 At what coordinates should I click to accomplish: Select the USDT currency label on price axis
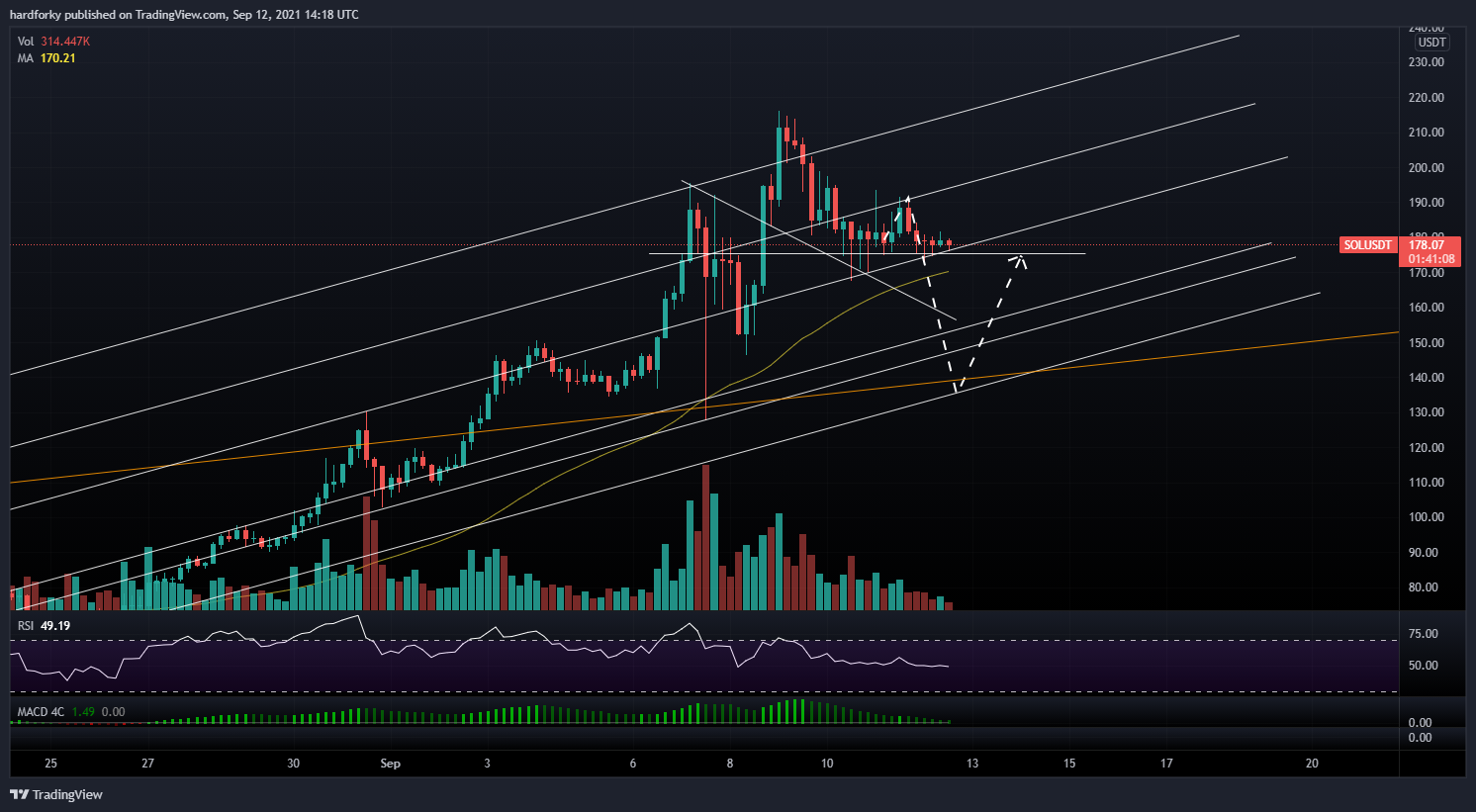[x=1431, y=43]
